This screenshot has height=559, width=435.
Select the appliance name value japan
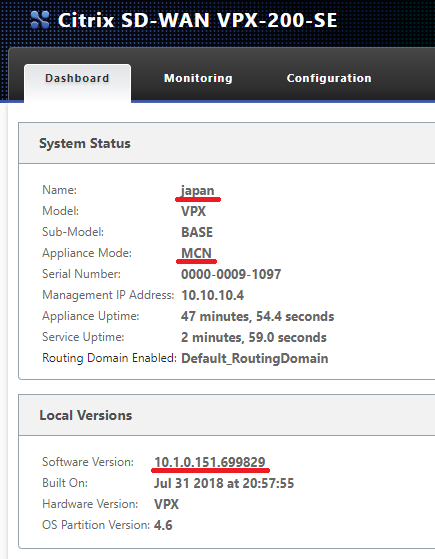click(198, 191)
